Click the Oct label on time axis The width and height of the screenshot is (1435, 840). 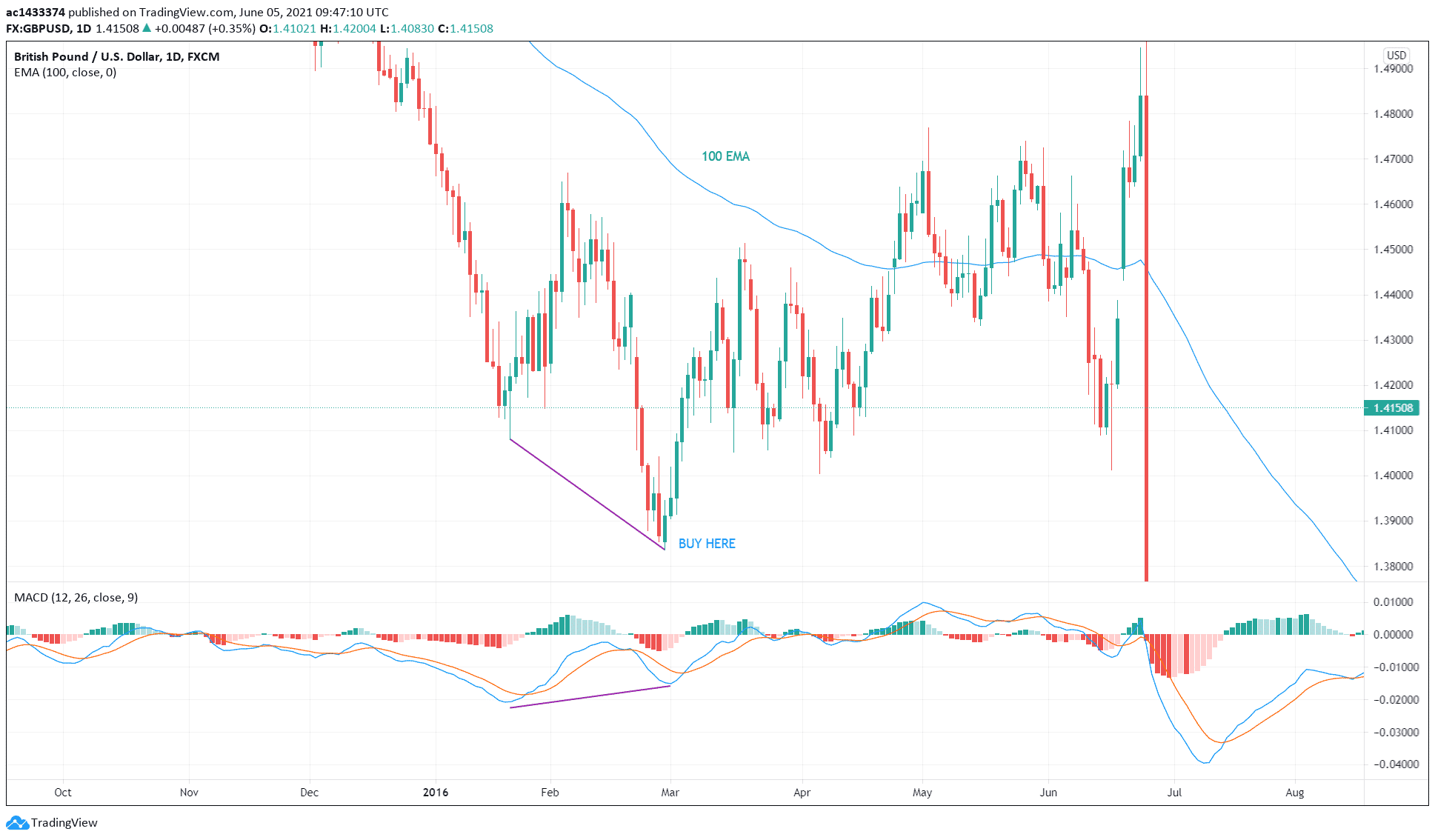tap(63, 792)
